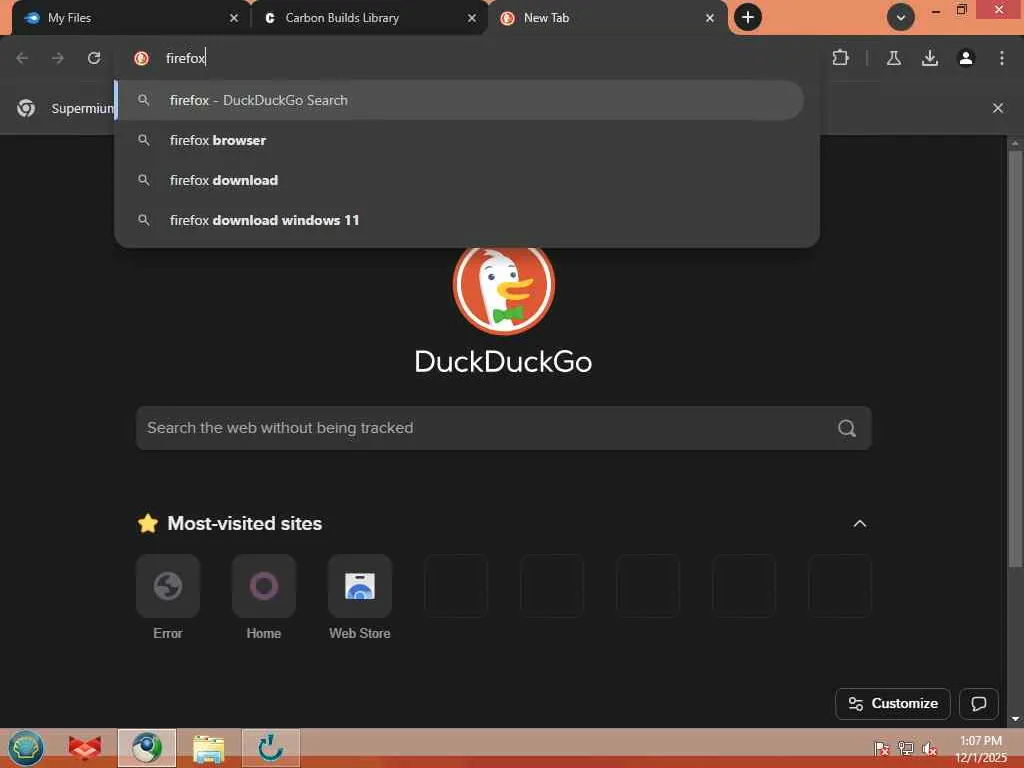The image size is (1024, 768).
Task: Click the Supermium logo in the infobar
Action: [26, 108]
